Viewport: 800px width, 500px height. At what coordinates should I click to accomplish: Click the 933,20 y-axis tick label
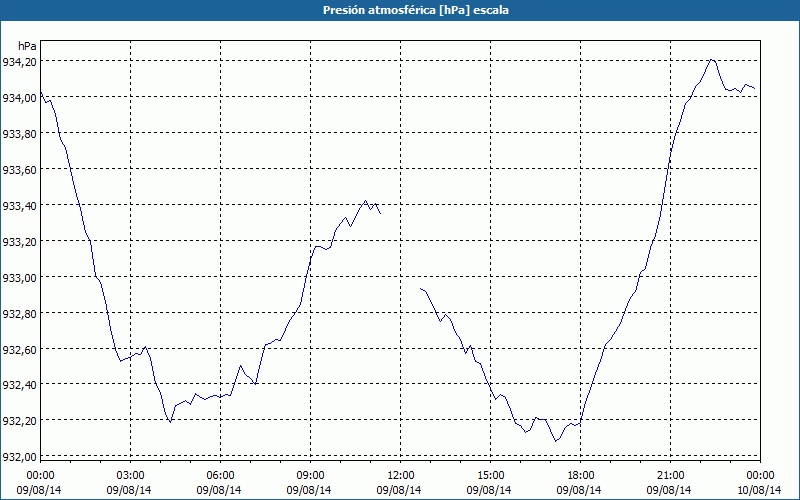coord(20,242)
